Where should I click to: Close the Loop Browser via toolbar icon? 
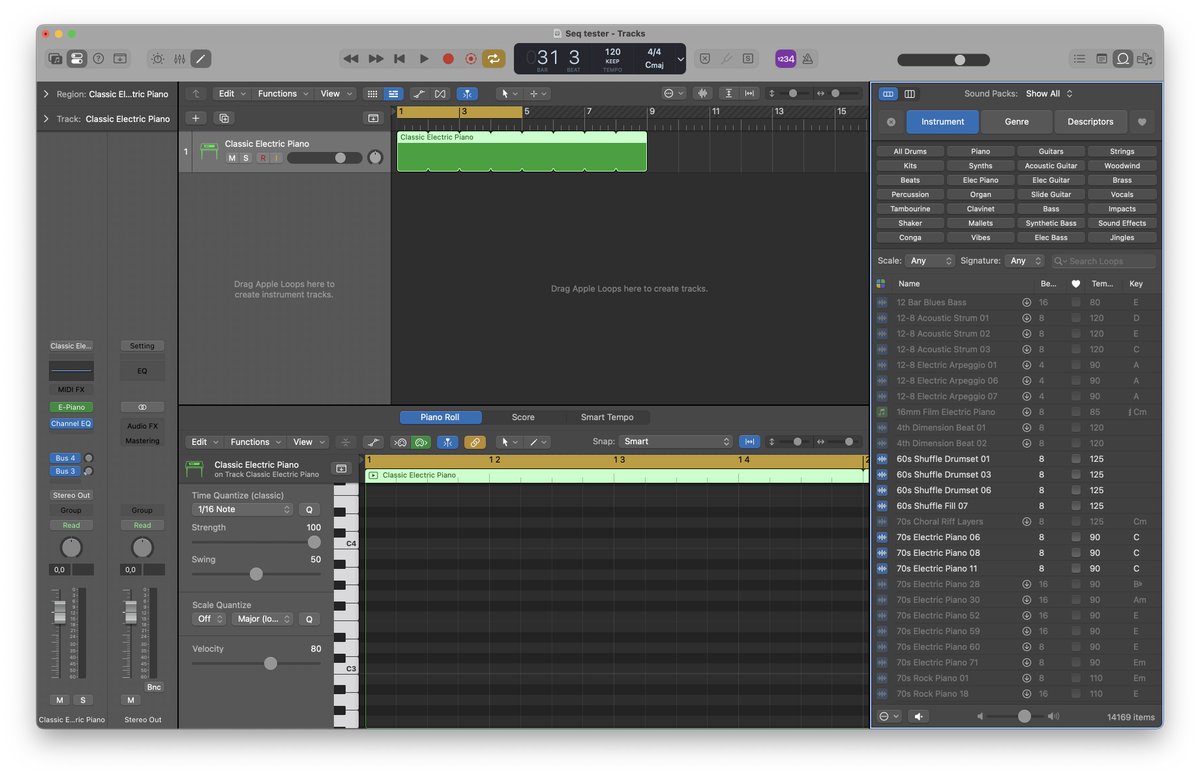point(1123,59)
